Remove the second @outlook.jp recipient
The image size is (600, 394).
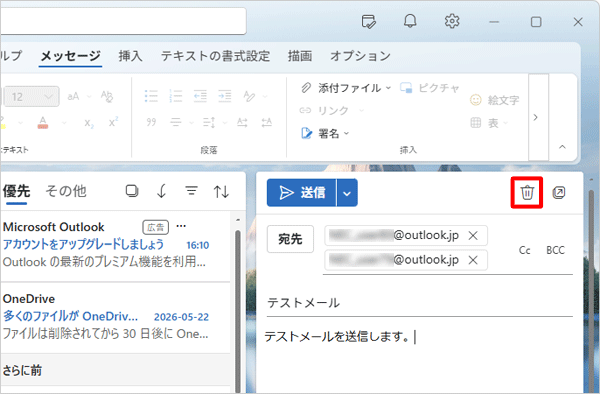coord(473,260)
